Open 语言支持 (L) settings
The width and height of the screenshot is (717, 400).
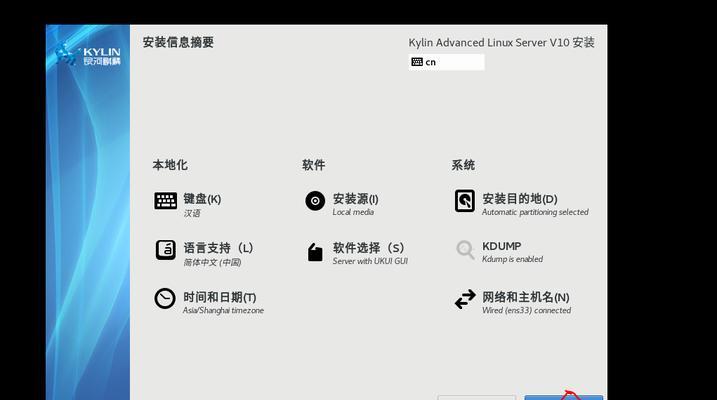click(218, 248)
